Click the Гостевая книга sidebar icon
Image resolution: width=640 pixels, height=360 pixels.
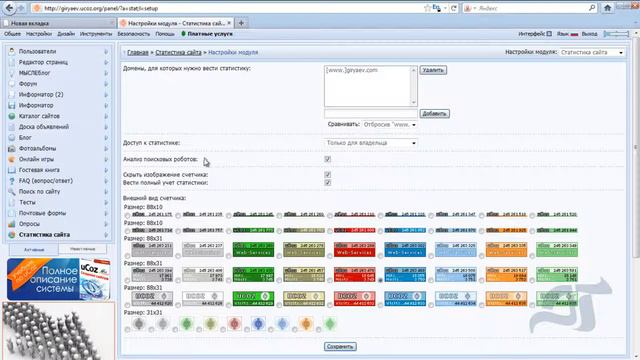(12, 170)
